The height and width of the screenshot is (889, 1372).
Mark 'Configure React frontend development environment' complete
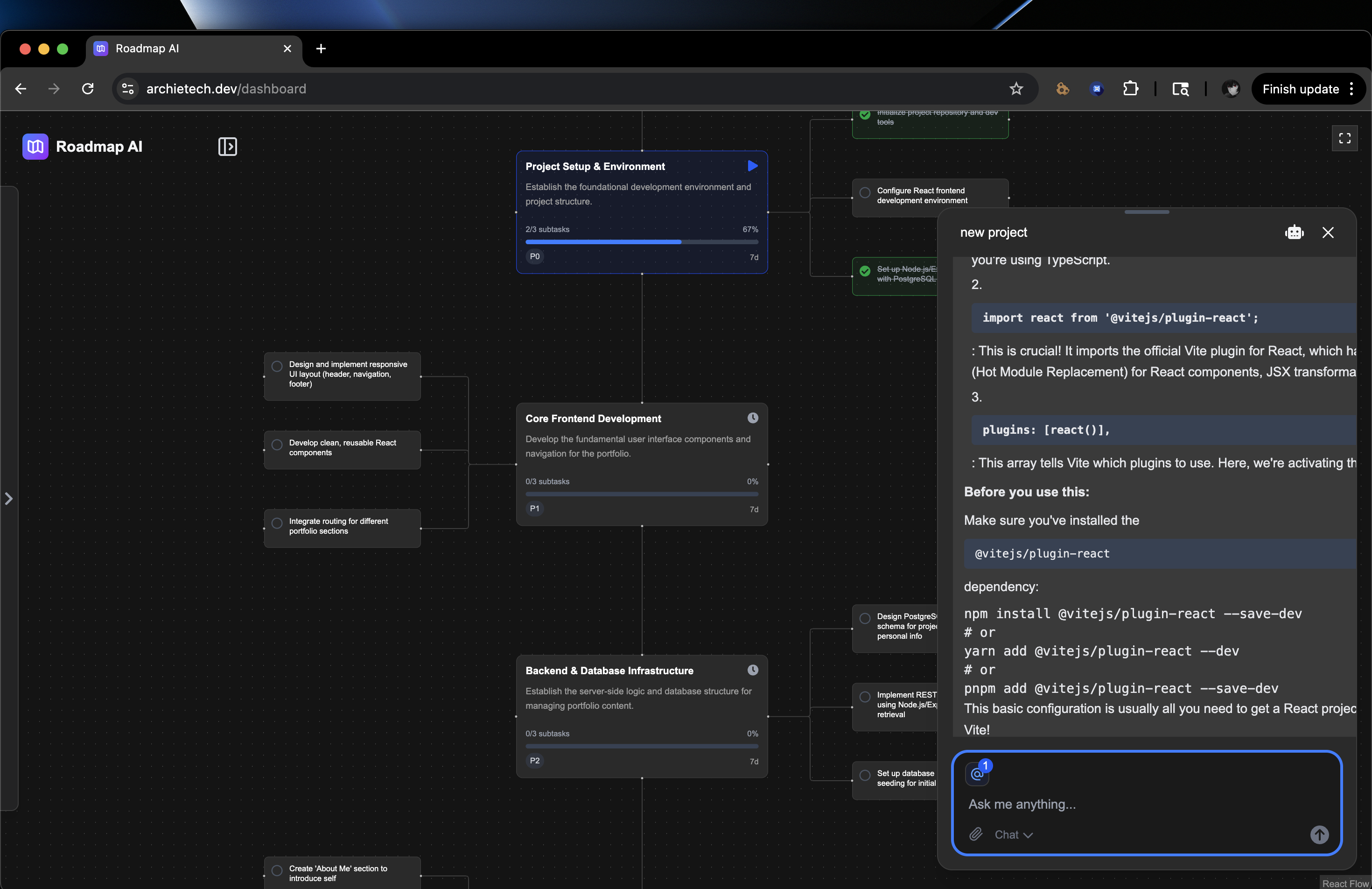pyautogui.click(x=865, y=193)
